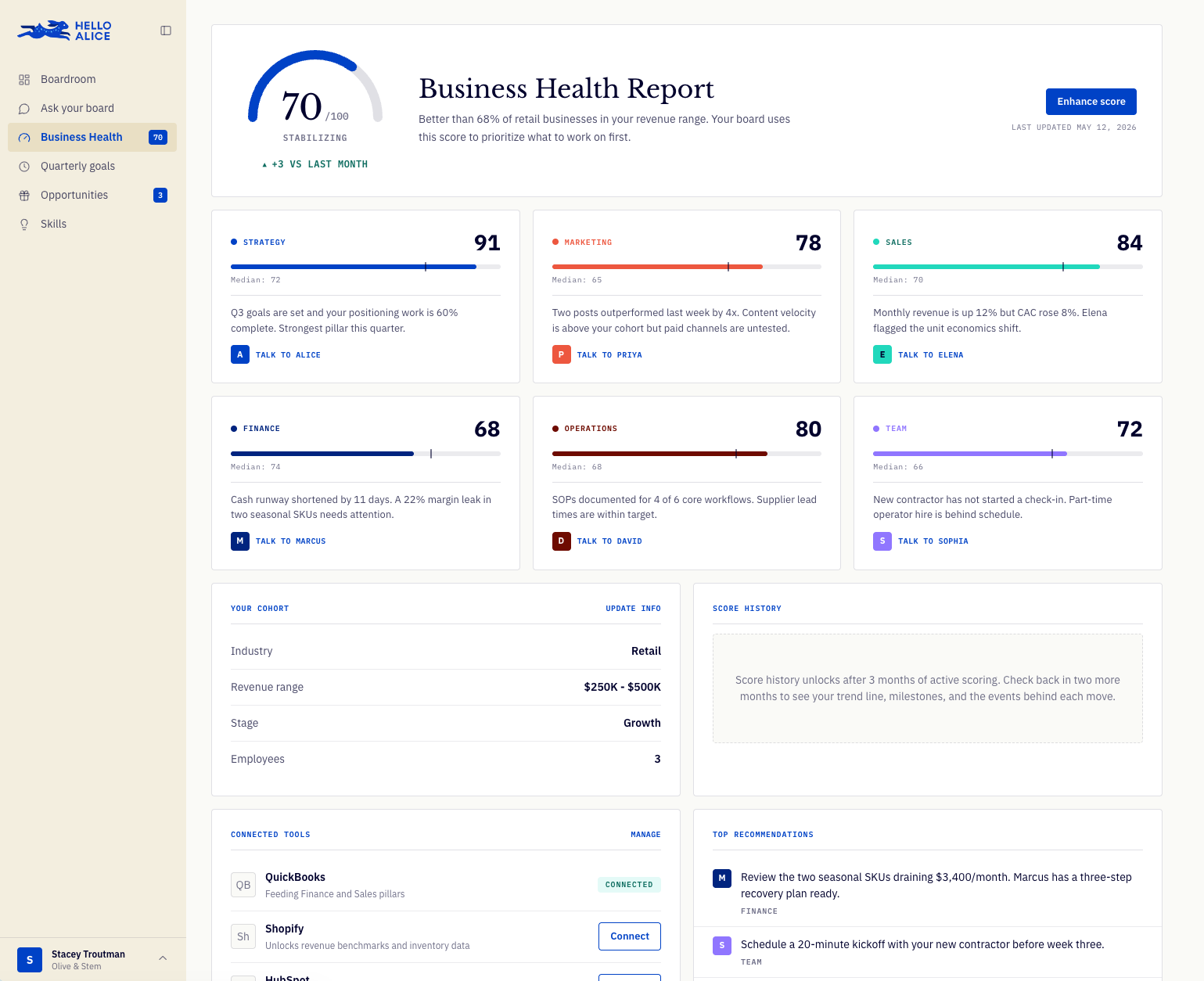Click the Strategy score value 91
1204x981 pixels.
pos(487,243)
